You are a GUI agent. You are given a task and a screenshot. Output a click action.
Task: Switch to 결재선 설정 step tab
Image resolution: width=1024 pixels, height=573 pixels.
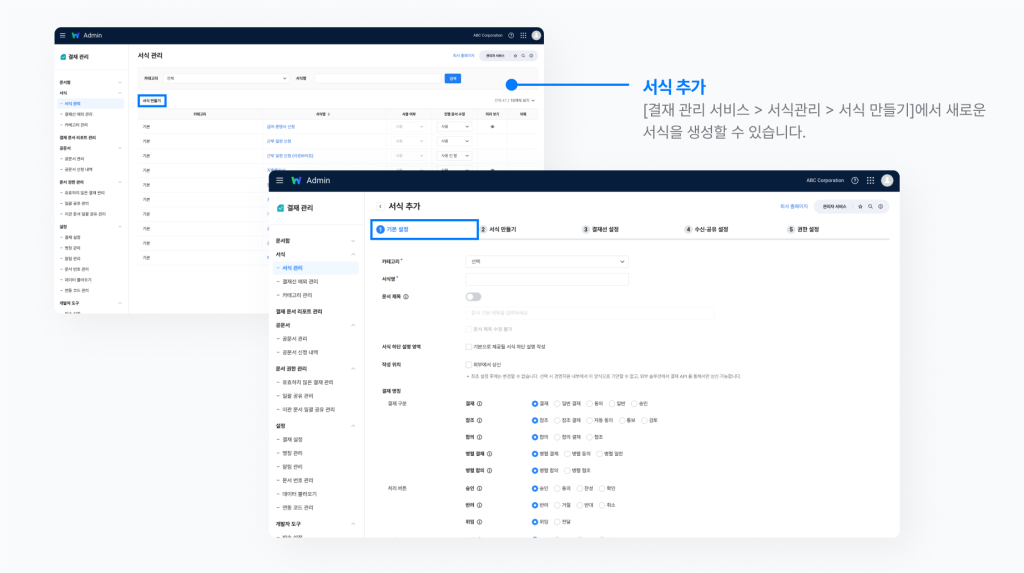(x=603, y=229)
